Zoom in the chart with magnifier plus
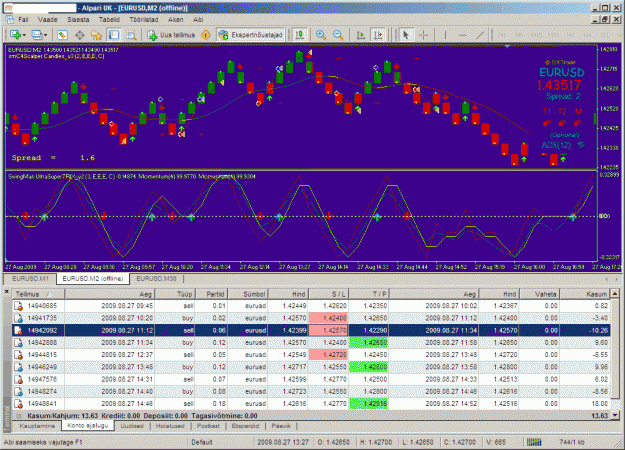 click(x=321, y=35)
